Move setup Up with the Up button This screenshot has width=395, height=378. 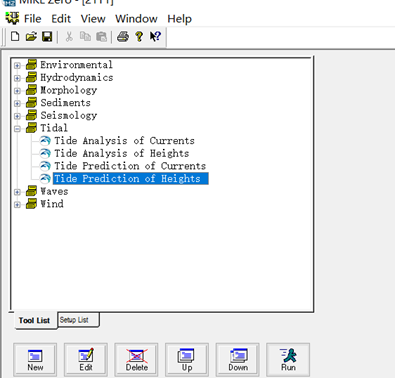[x=187, y=360]
